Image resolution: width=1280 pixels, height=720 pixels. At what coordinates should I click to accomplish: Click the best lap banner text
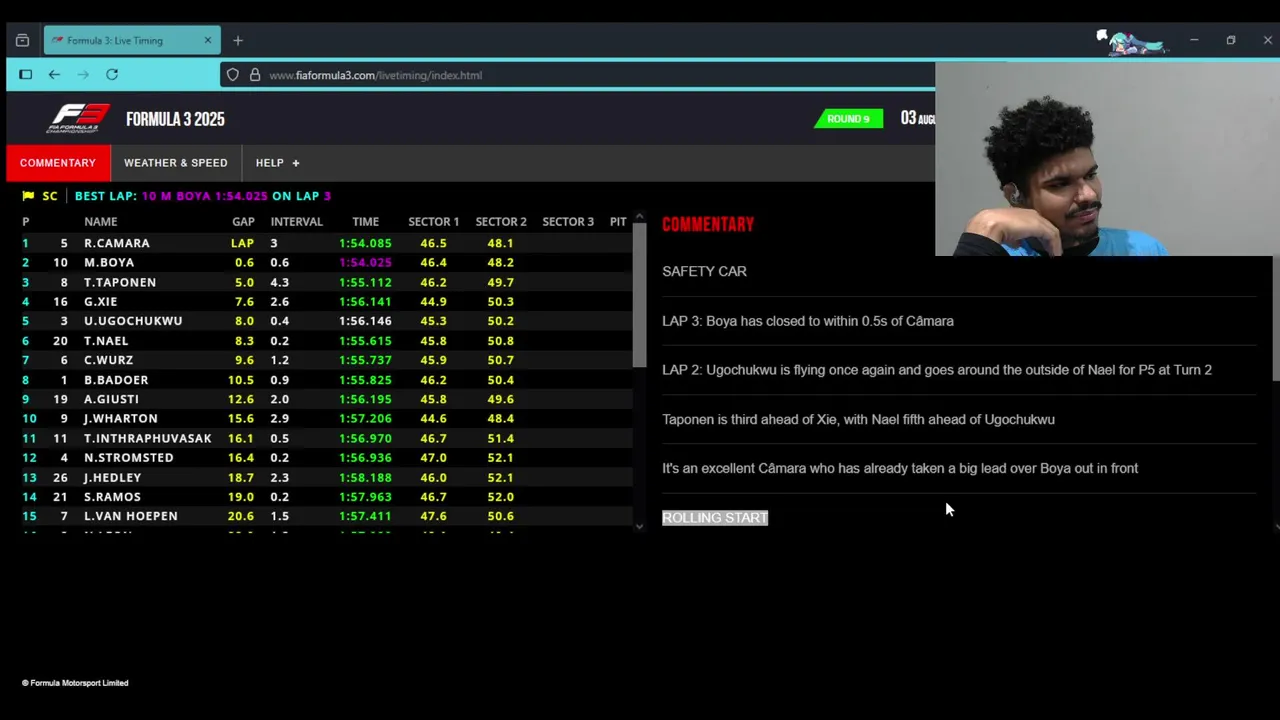click(203, 196)
